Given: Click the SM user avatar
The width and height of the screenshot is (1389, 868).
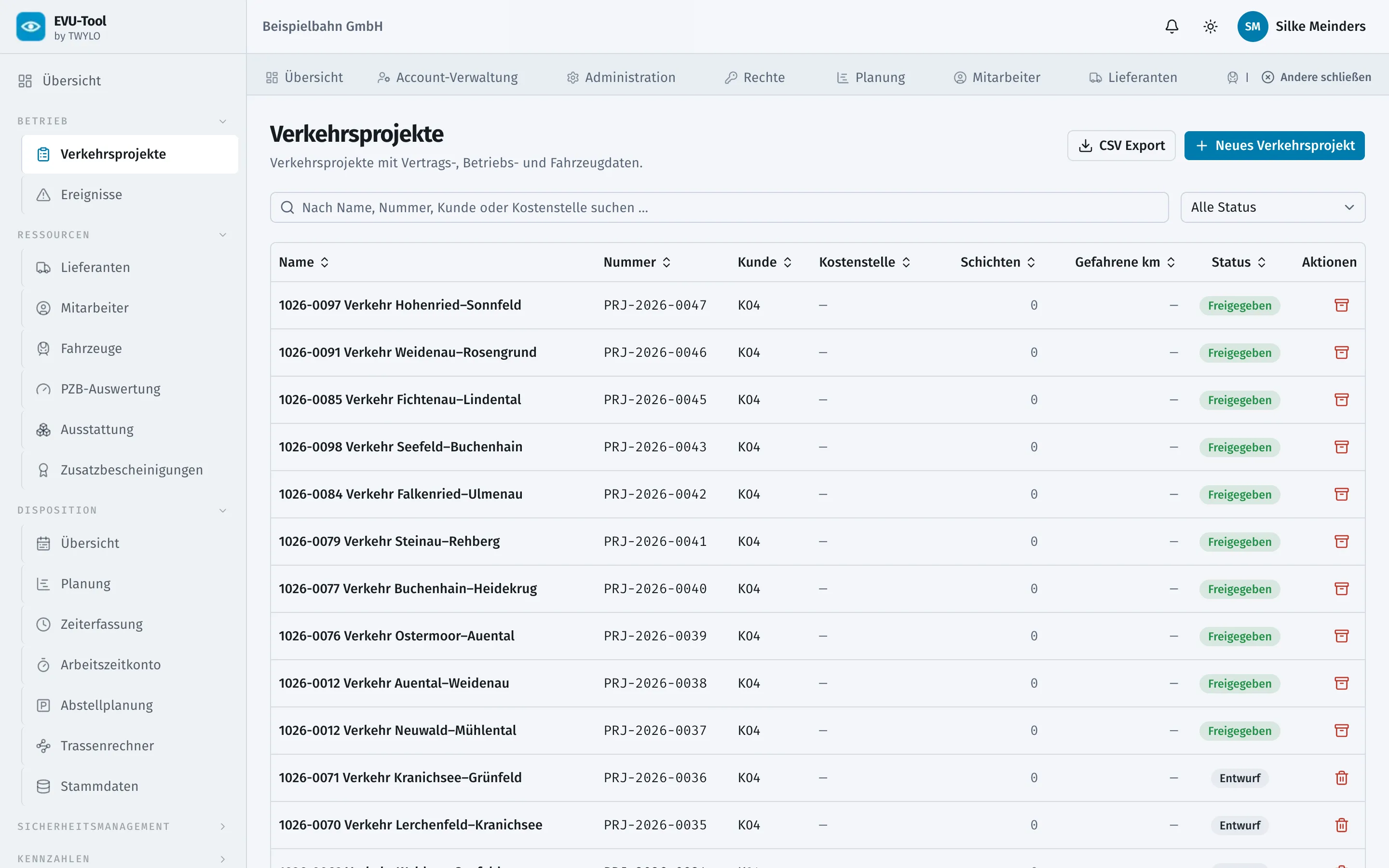Looking at the screenshot, I should 1252,27.
